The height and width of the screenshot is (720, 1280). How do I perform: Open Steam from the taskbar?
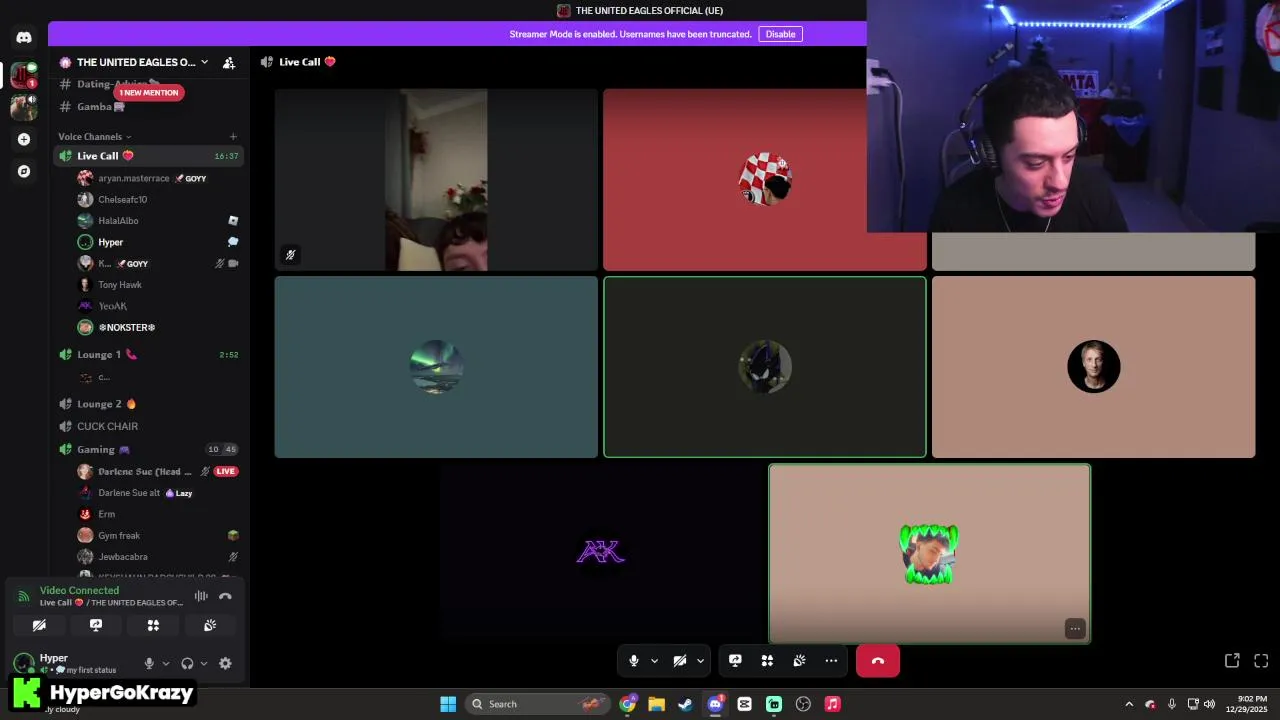point(685,704)
